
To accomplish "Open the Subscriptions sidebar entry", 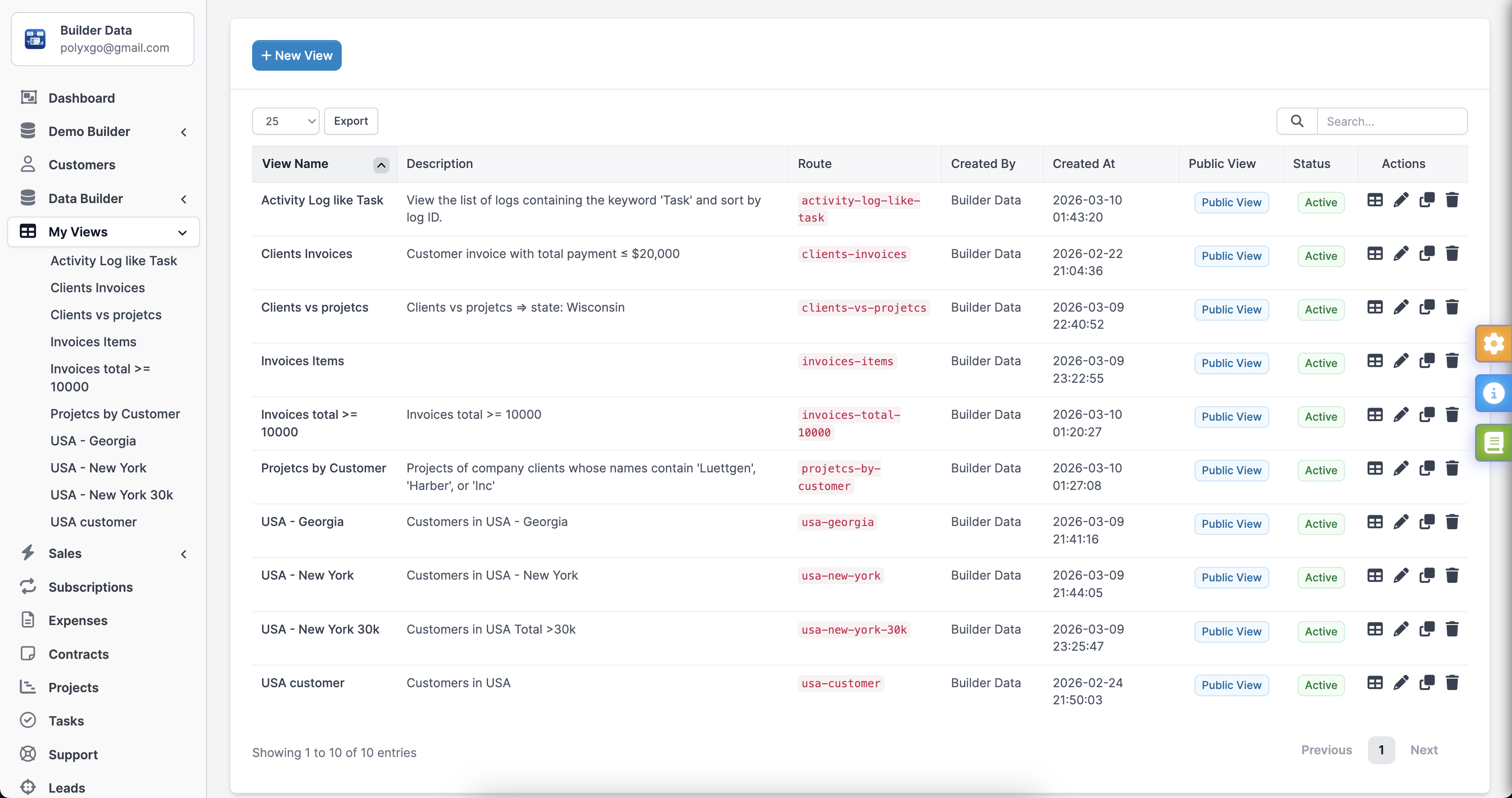I will point(91,587).
